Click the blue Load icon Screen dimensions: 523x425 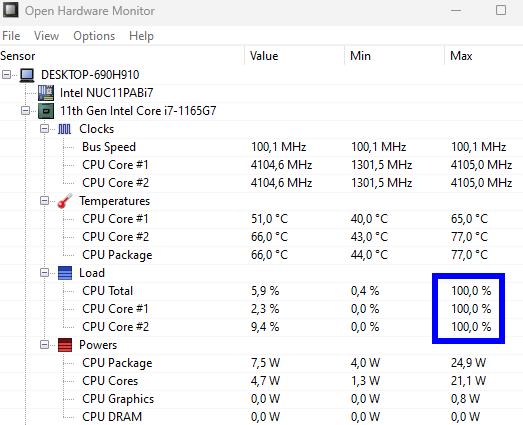(65, 273)
